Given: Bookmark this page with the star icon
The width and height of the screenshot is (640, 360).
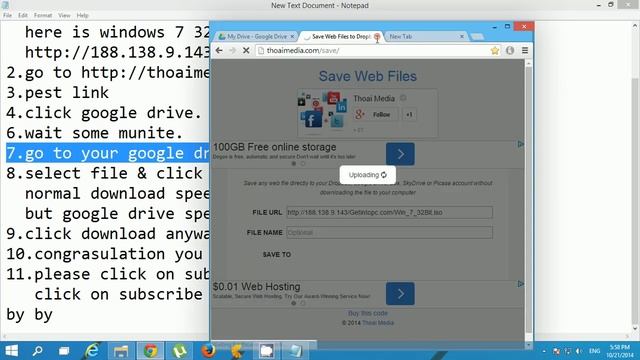Looking at the screenshot, I should 495,51.
